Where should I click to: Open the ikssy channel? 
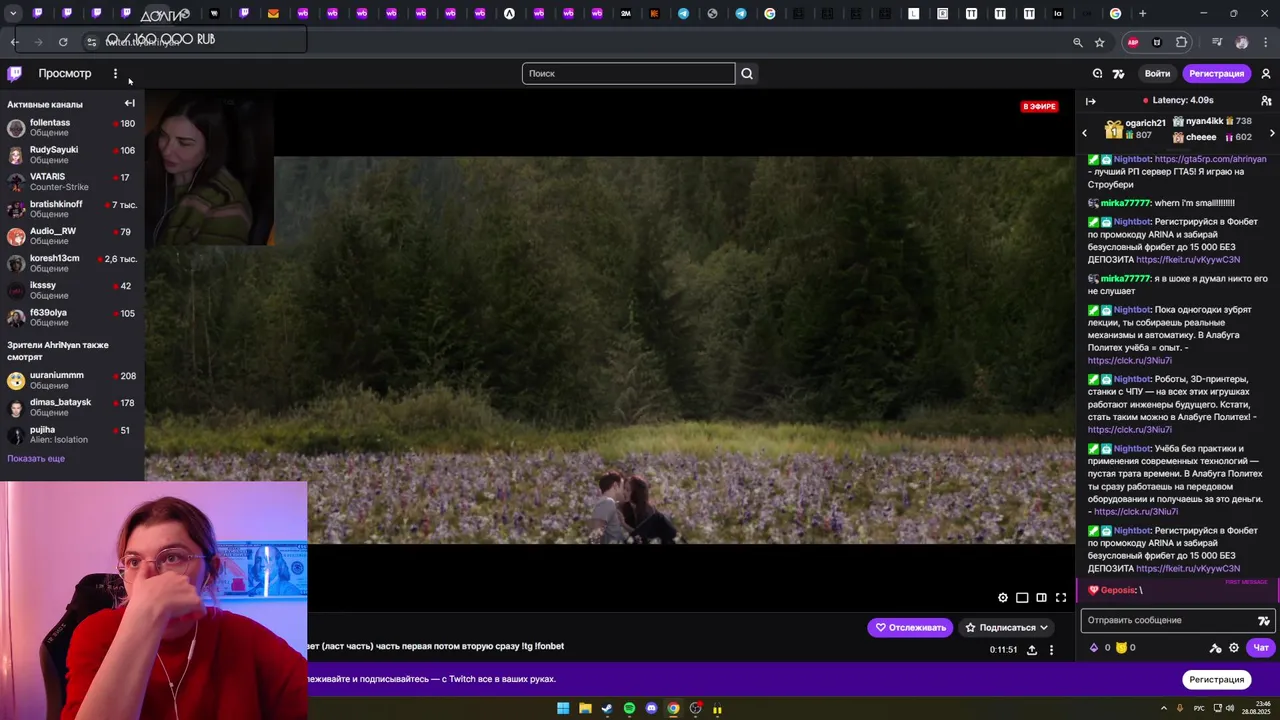point(72,290)
